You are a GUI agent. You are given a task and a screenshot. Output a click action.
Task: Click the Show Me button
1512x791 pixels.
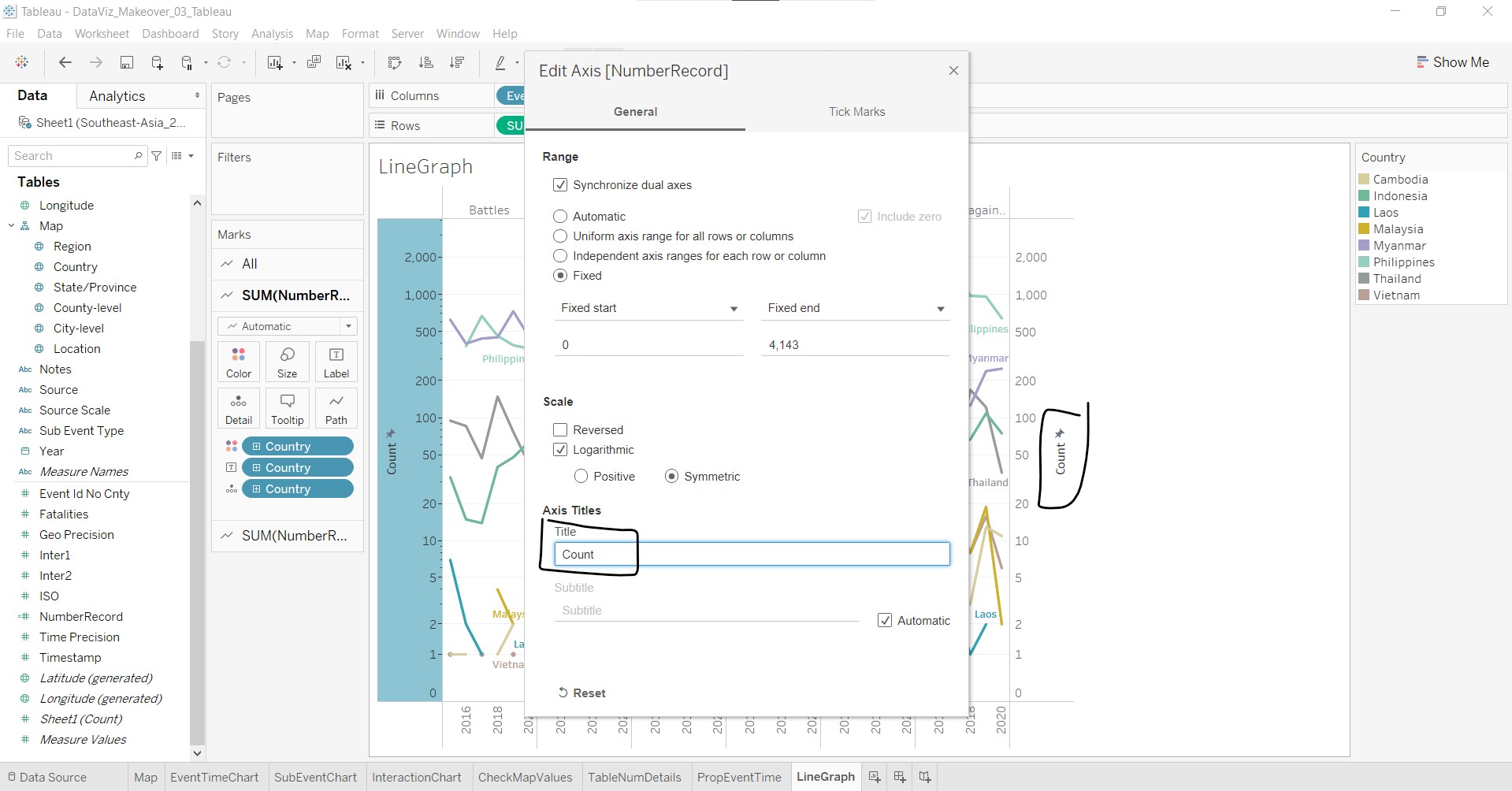[1452, 62]
